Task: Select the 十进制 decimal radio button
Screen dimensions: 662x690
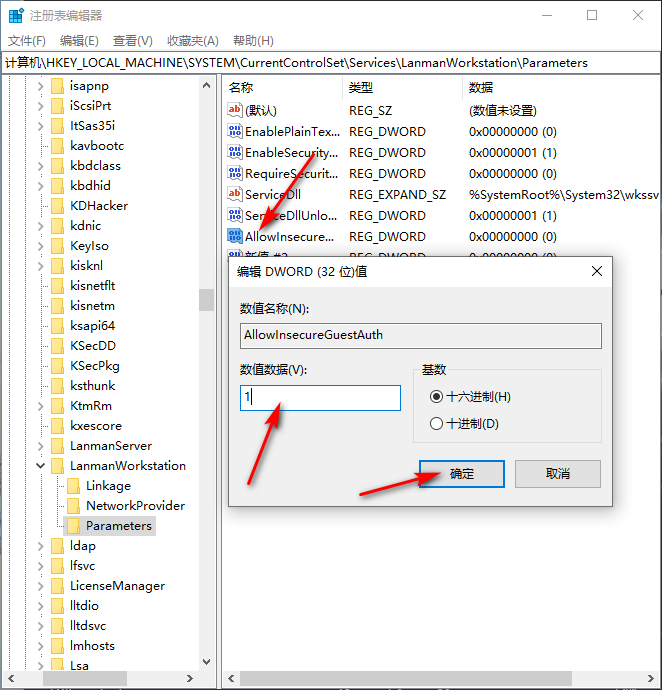Action: [435, 424]
